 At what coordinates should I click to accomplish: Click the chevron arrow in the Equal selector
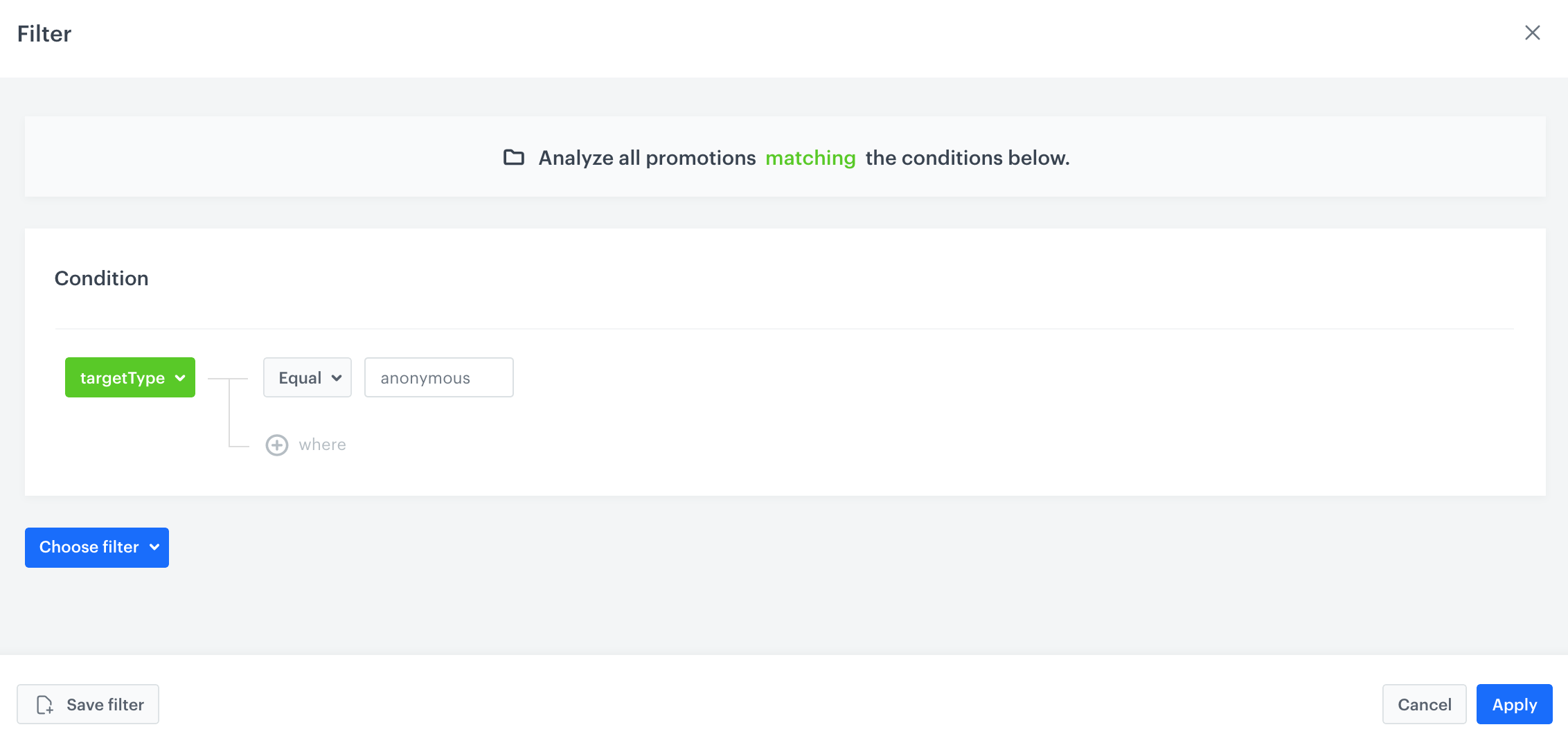(337, 378)
